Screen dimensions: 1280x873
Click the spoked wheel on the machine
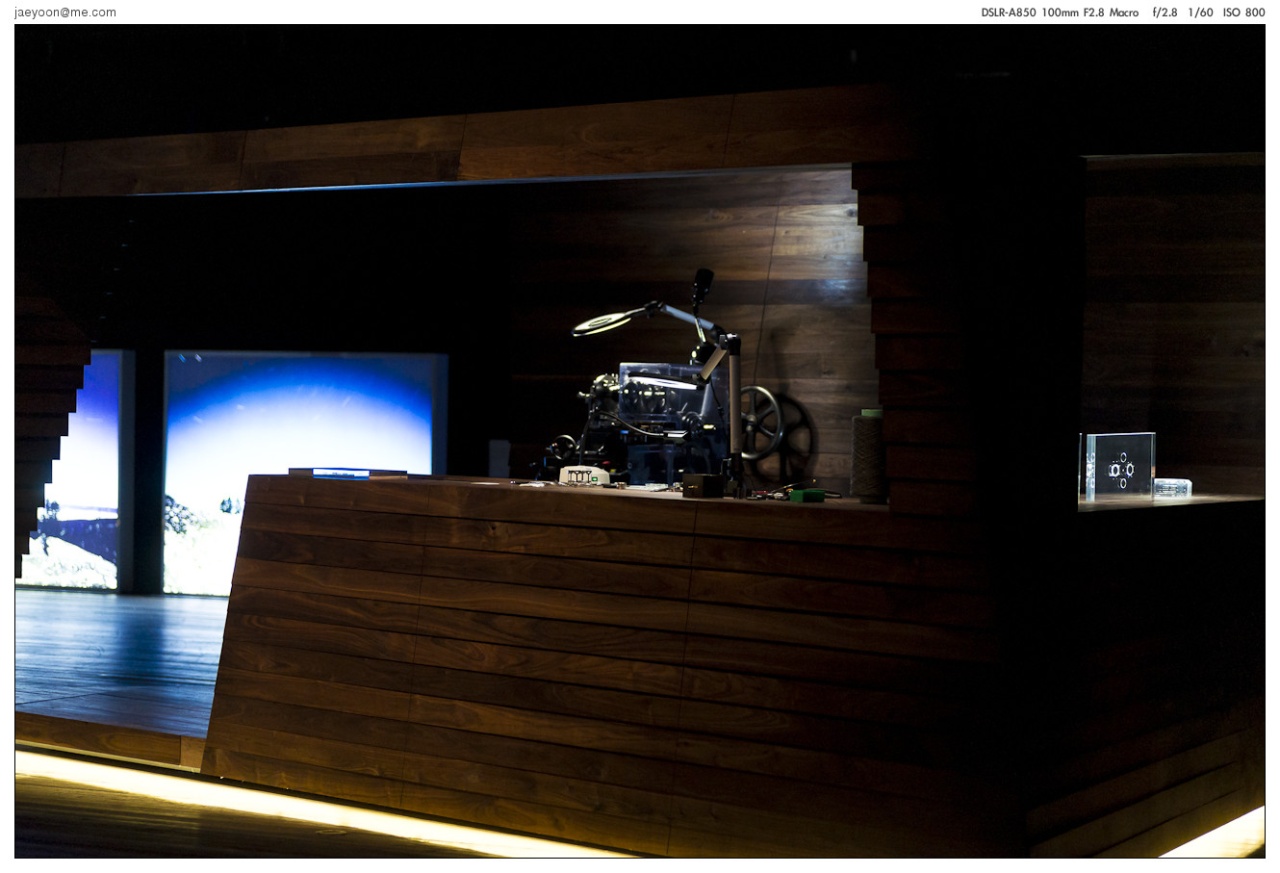[x=760, y=423]
